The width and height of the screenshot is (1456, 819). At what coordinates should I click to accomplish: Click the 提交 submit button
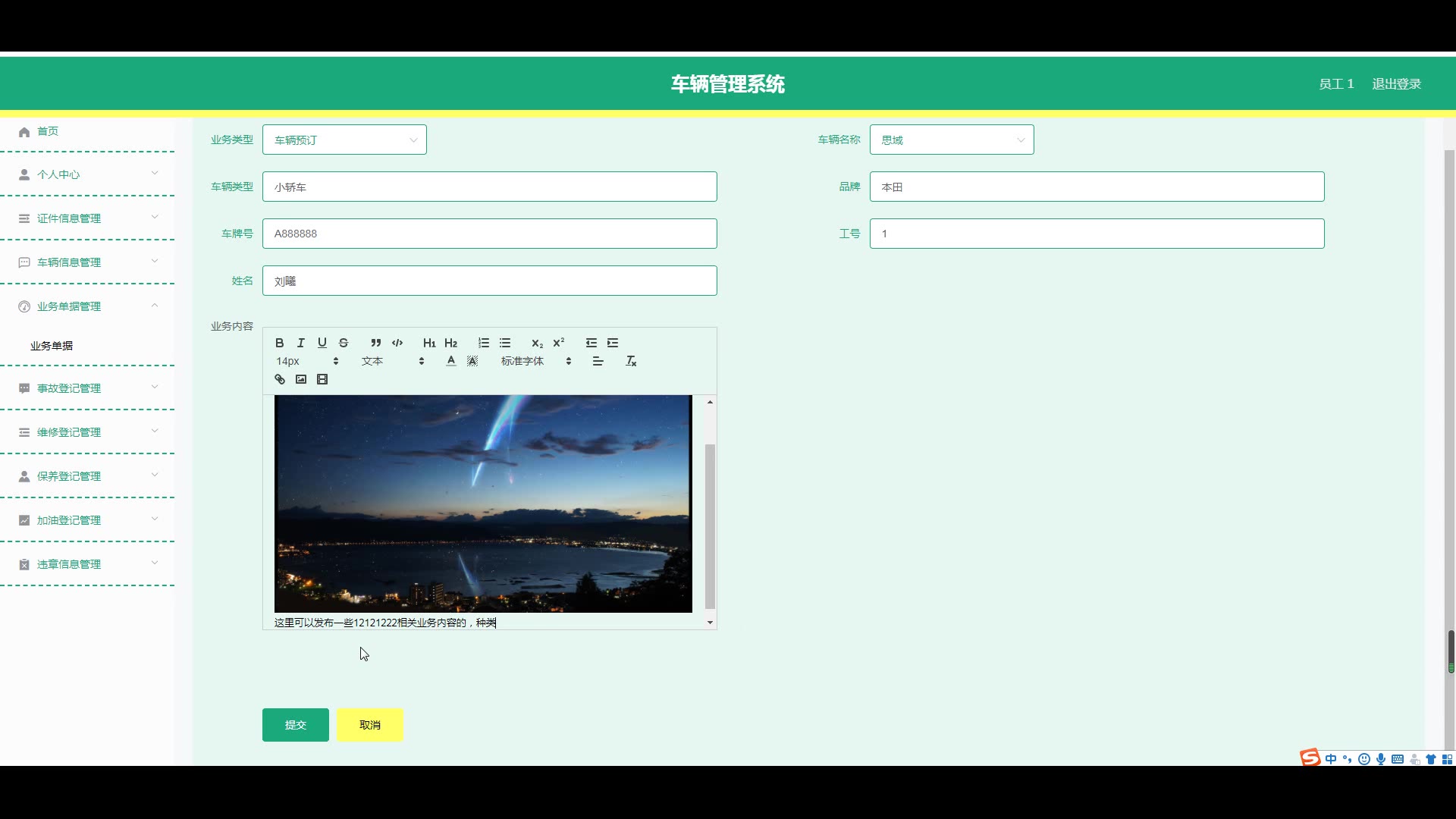point(295,725)
